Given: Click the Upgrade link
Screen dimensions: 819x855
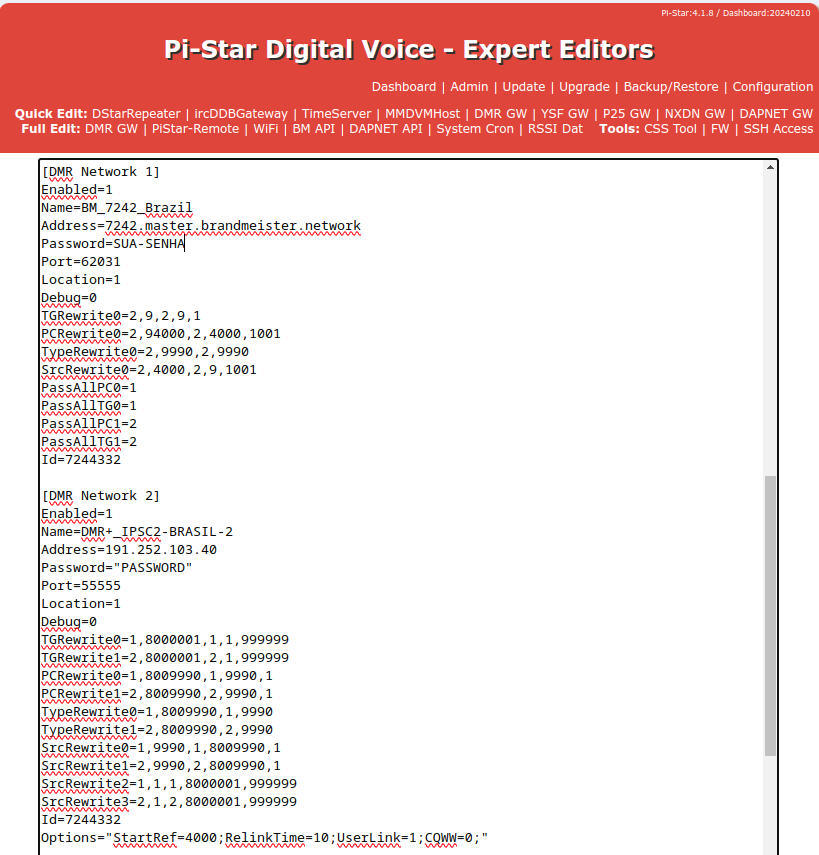Looking at the screenshot, I should coord(584,87).
